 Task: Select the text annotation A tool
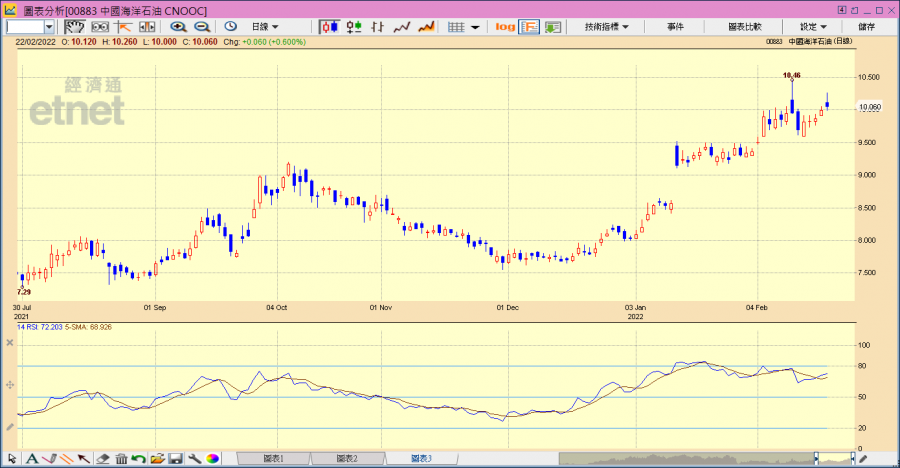pos(32,459)
